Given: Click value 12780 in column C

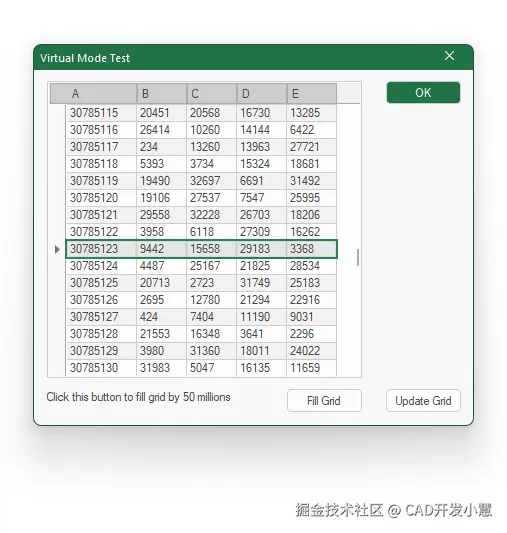Looking at the screenshot, I should click(211, 300).
